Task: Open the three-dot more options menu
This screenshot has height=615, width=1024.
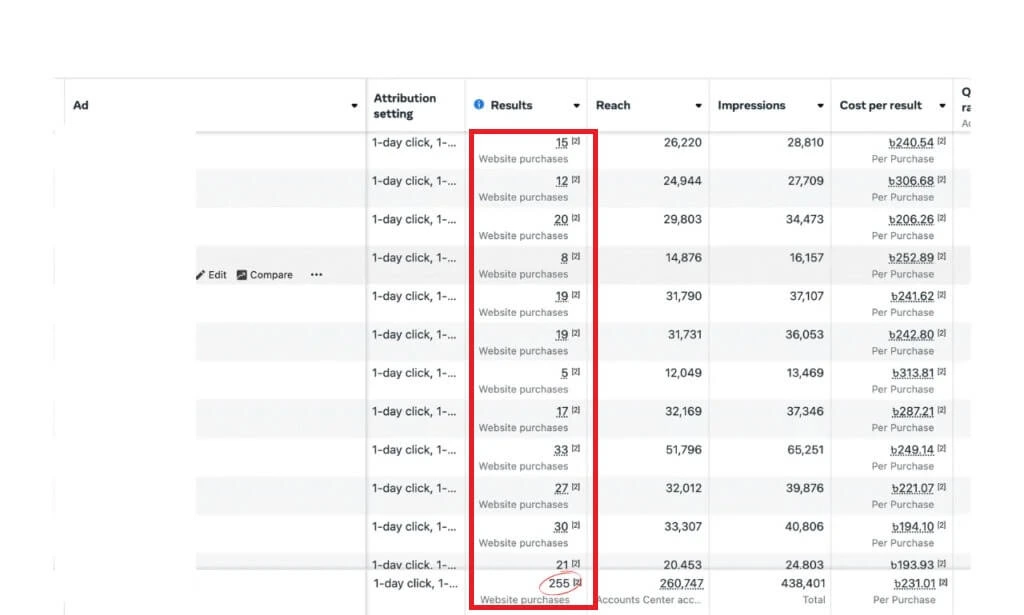Action: pyautogui.click(x=316, y=275)
